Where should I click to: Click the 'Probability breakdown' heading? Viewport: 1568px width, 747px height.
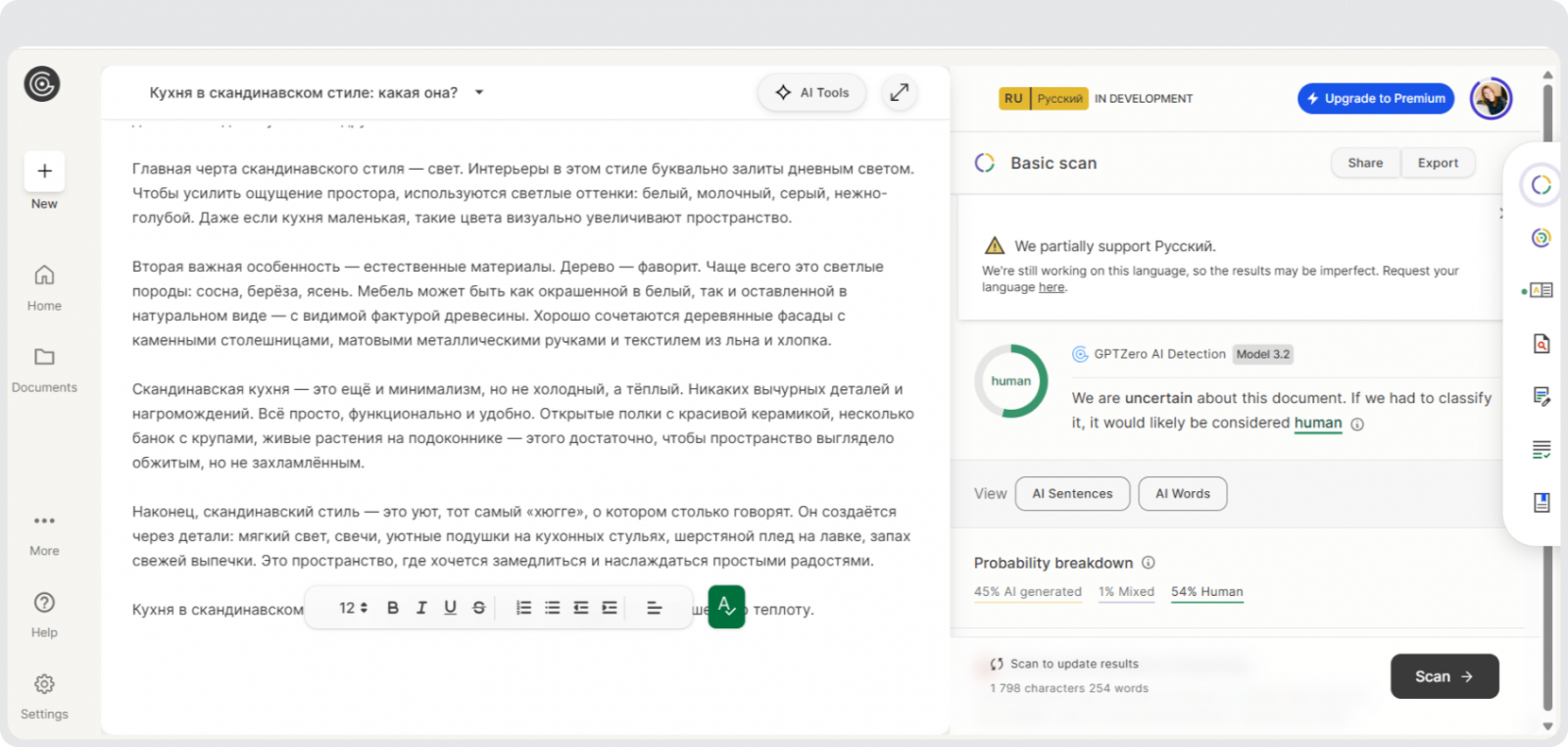pyautogui.click(x=1053, y=563)
